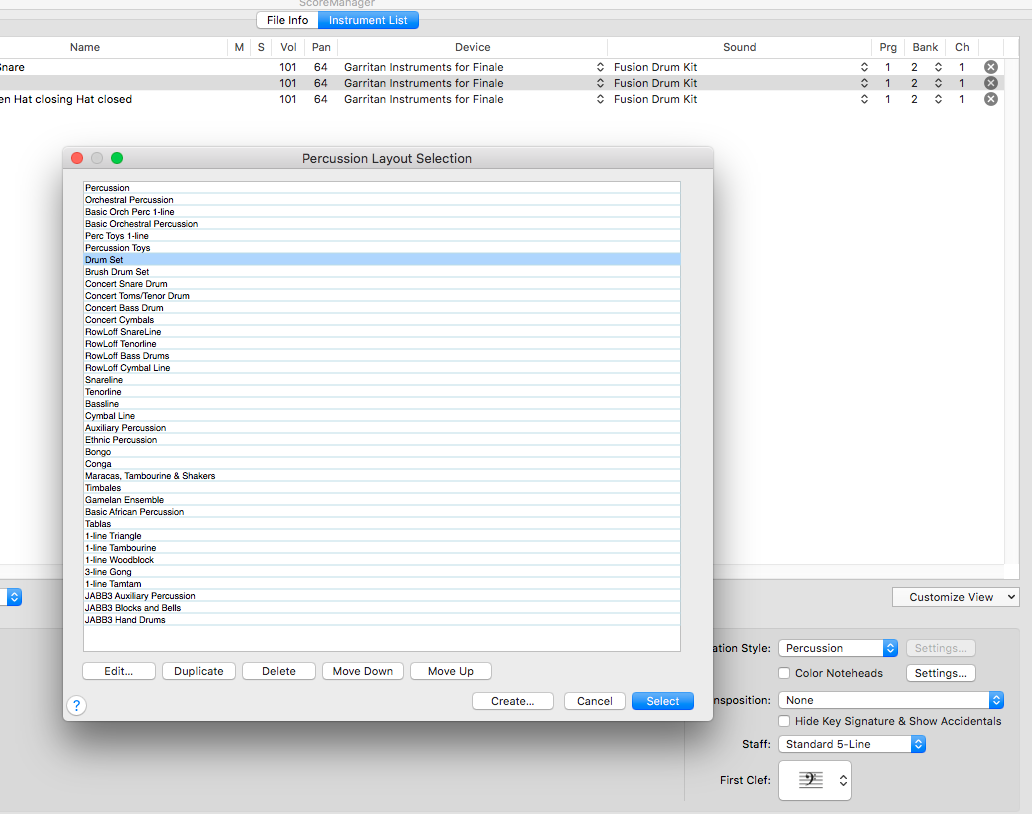Click the help question mark icon

[x=77, y=705]
